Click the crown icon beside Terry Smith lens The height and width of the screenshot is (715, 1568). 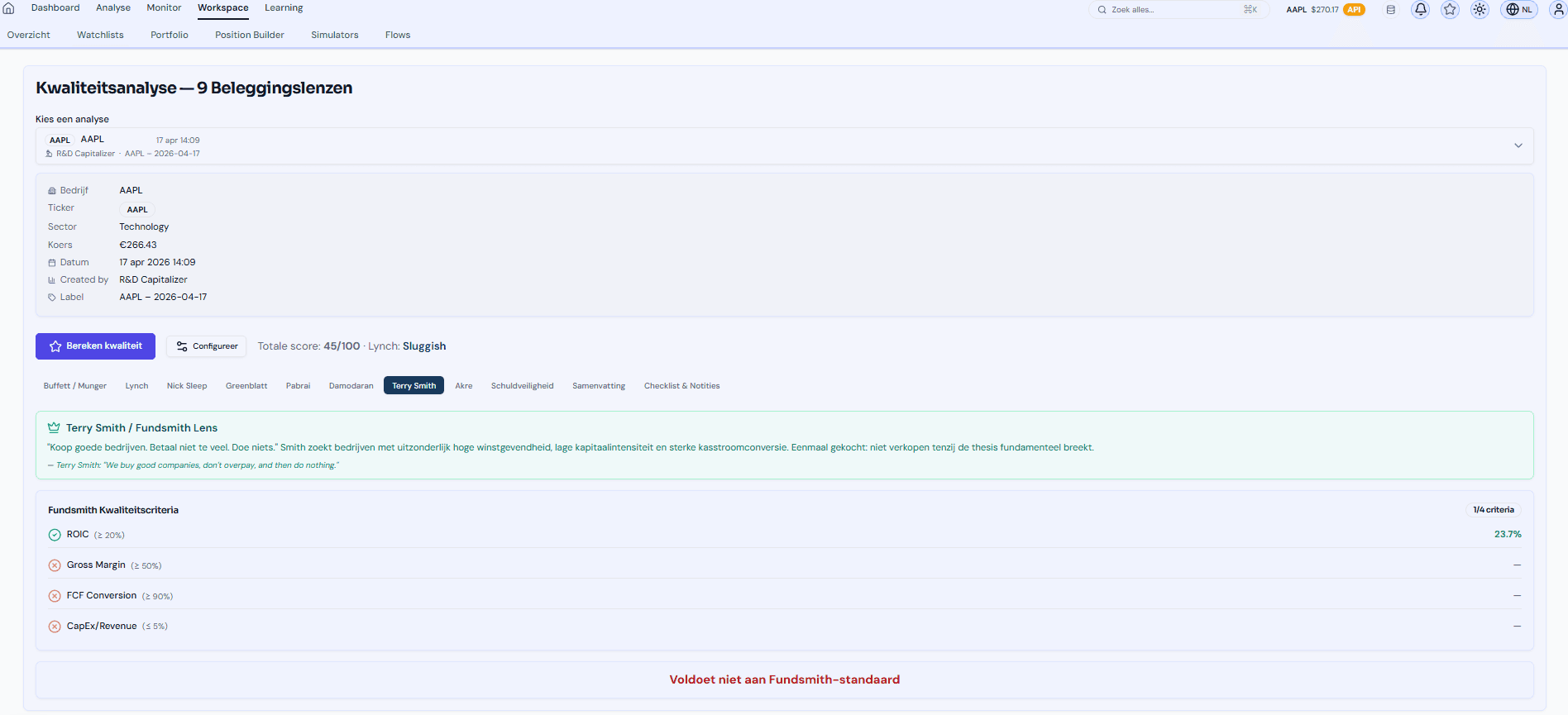point(54,428)
